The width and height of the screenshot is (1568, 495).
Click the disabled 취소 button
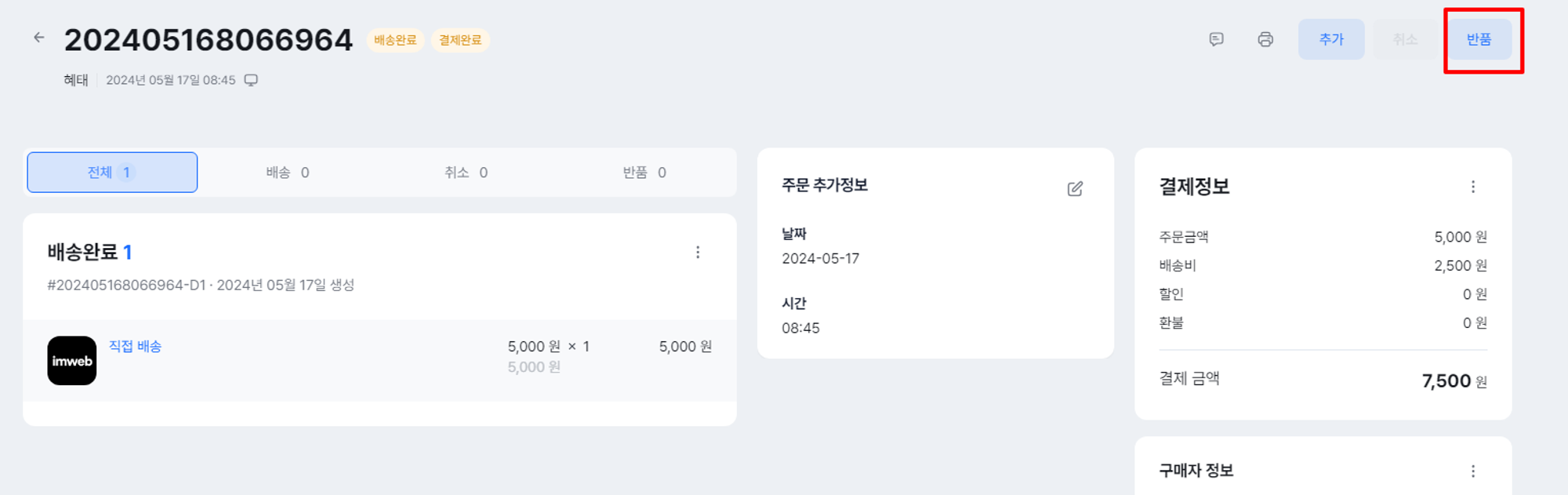[x=1405, y=39]
